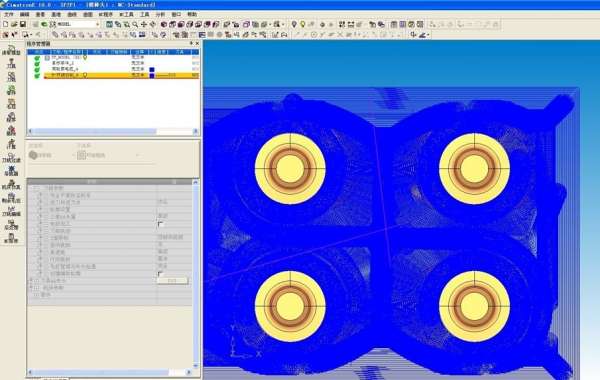Click the blue color swatch in highlighted row
Image resolution: width=600 pixels, height=380 pixels.
pyautogui.click(x=152, y=75)
